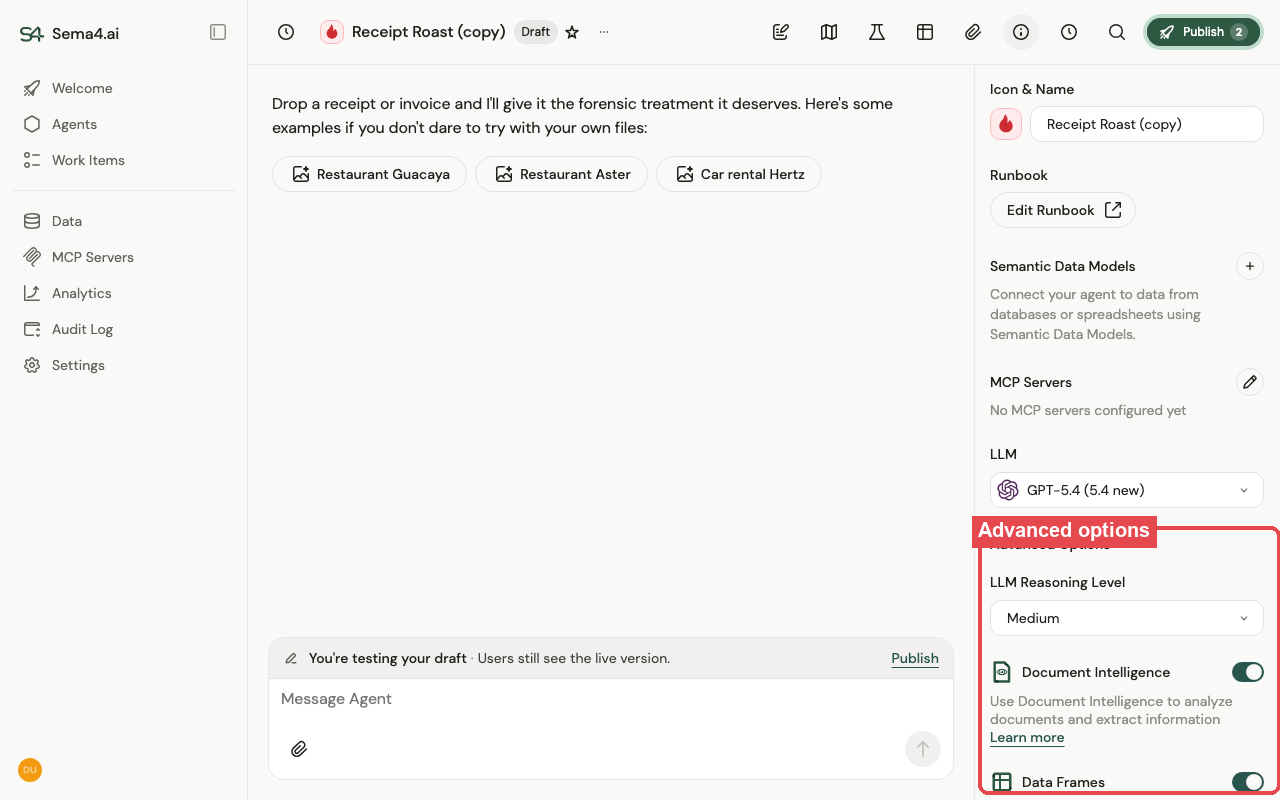
Task: Click the search magnifier icon
Action: pyautogui.click(x=1117, y=32)
